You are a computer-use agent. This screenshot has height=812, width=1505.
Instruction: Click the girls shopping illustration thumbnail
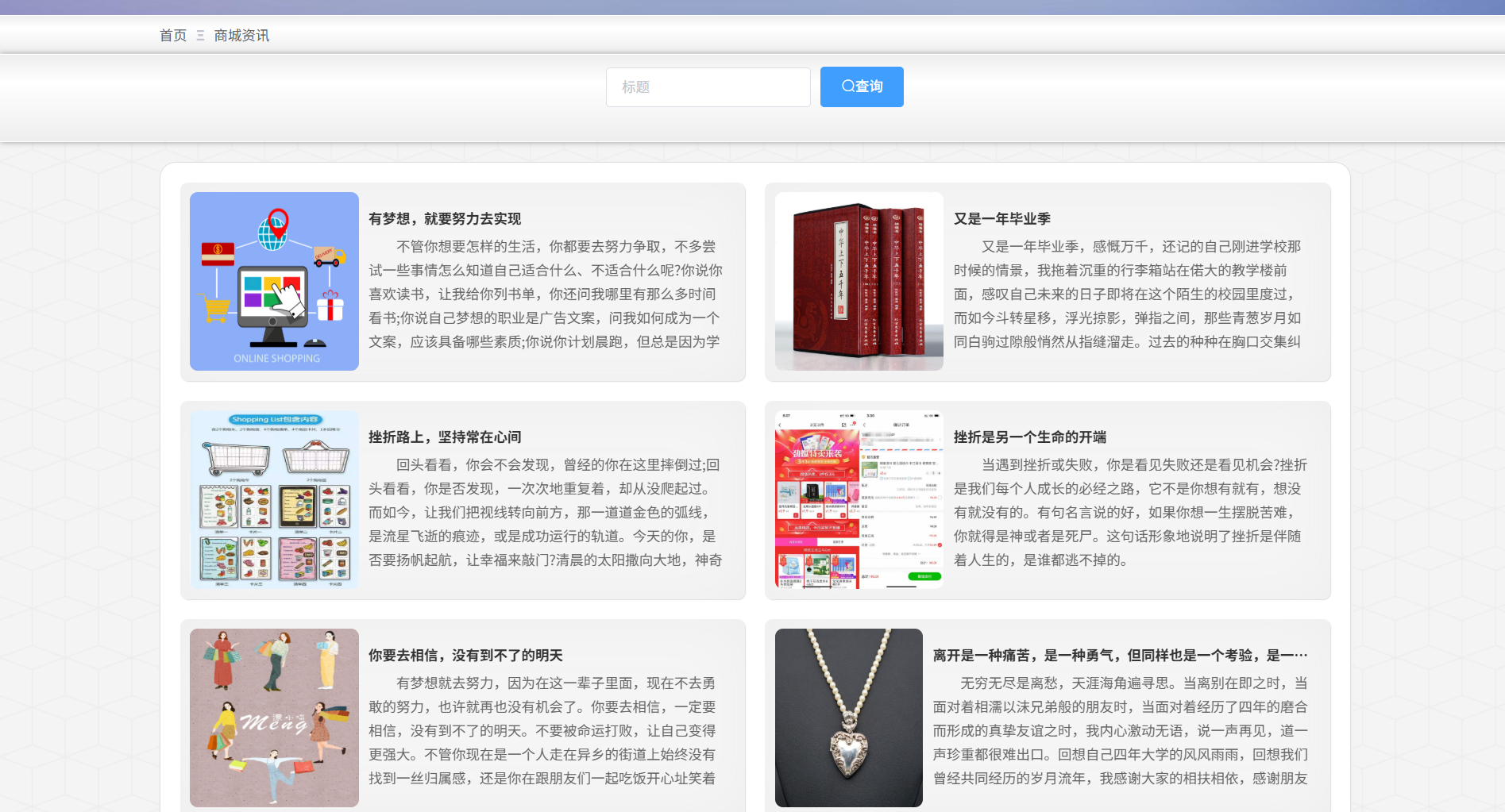pyautogui.click(x=274, y=717)
